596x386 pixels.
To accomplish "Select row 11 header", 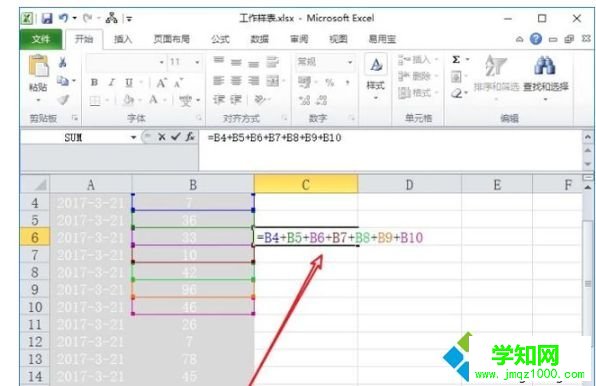I will pos(35,325).
